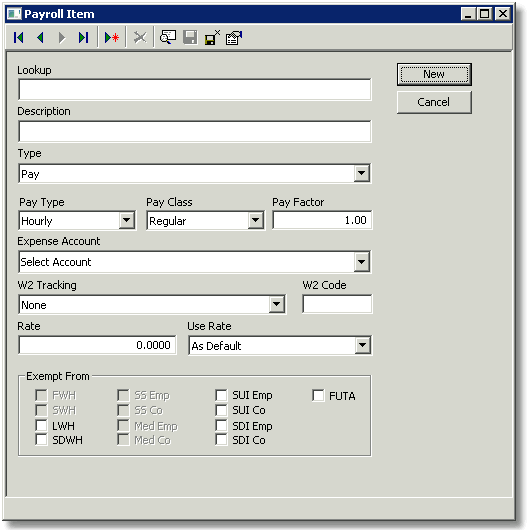This screenshot has height=530, width=529.
Task: Click the save floppy disk icon
Action: [190, 38]
